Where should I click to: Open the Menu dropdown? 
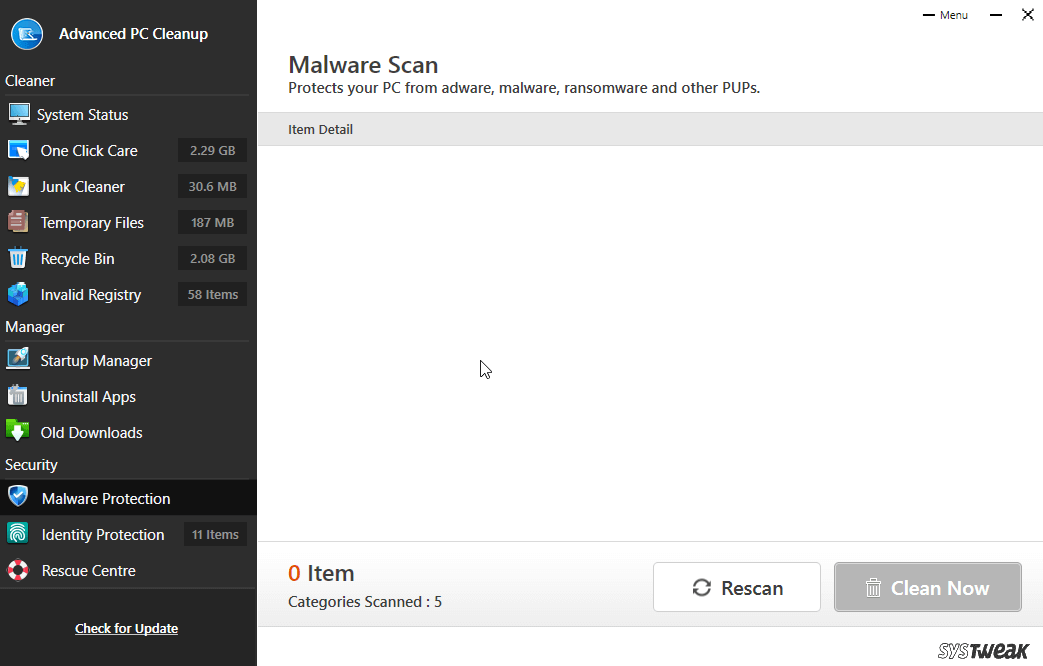pyautogui.click(x=946, y=15)
